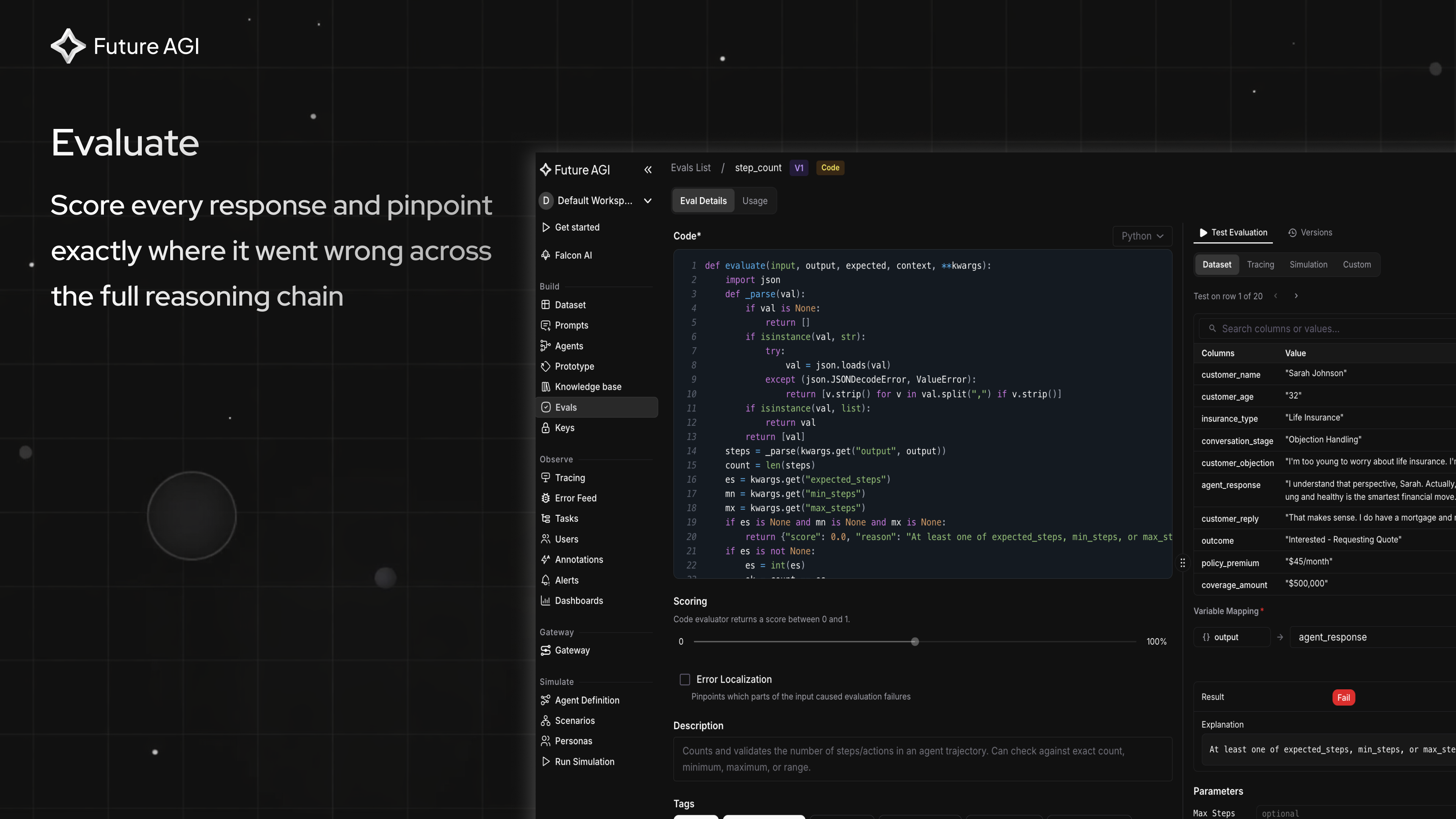Screen dimensions: 1456x819
Task: Select the Simulation source tab
Action: pyautogui.click(x=1308, y=265)
